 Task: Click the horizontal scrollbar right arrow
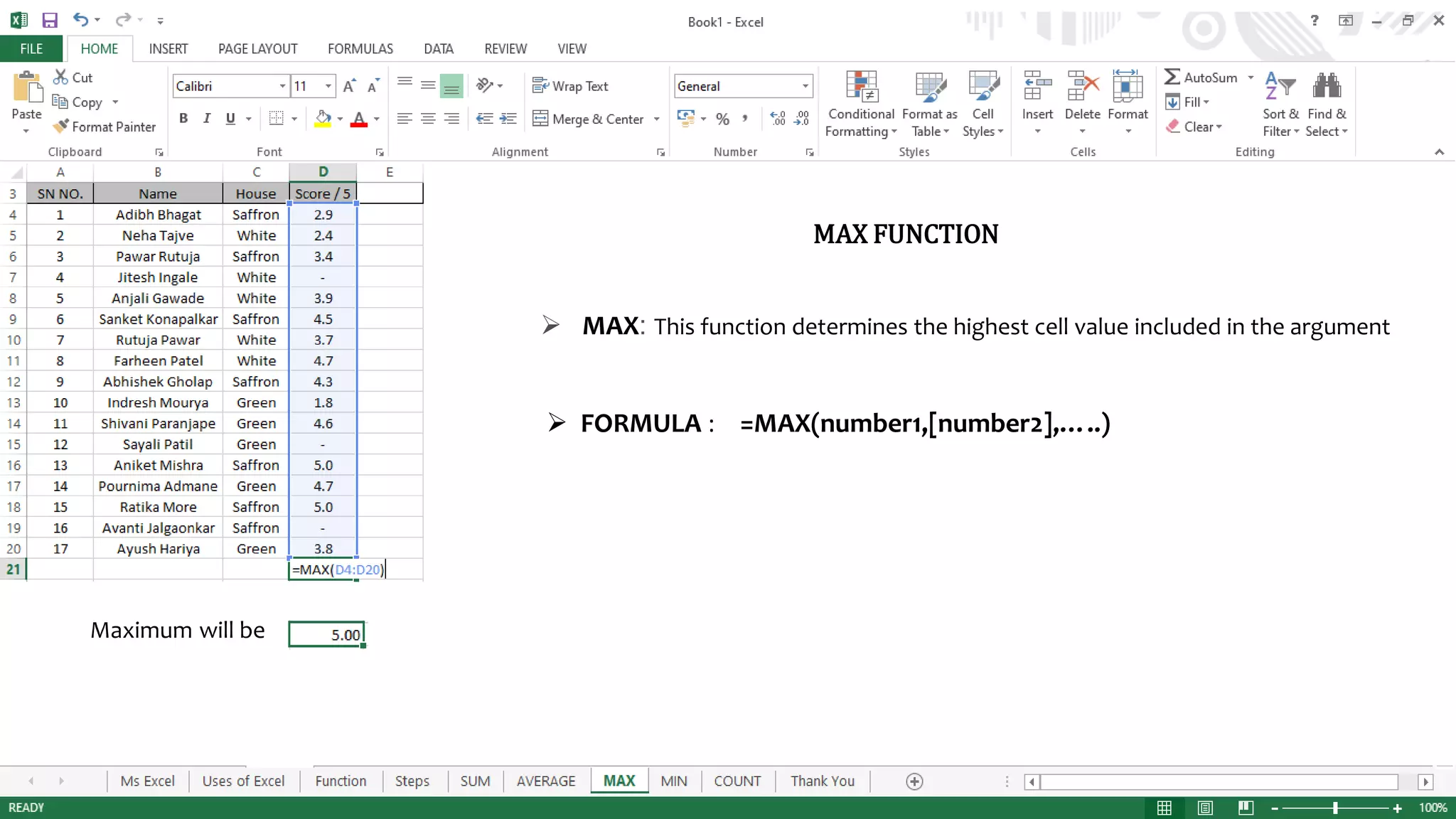1425,781
